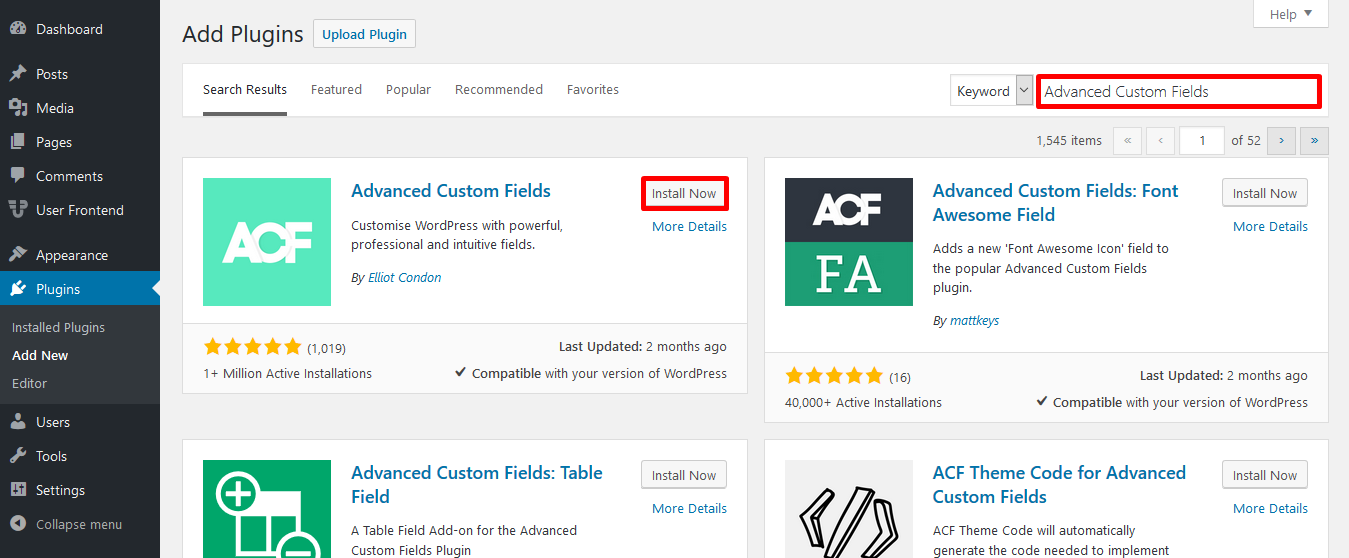Click the Posts pushpin icon
Viewport: 1349px width, 558px height.
17,74
